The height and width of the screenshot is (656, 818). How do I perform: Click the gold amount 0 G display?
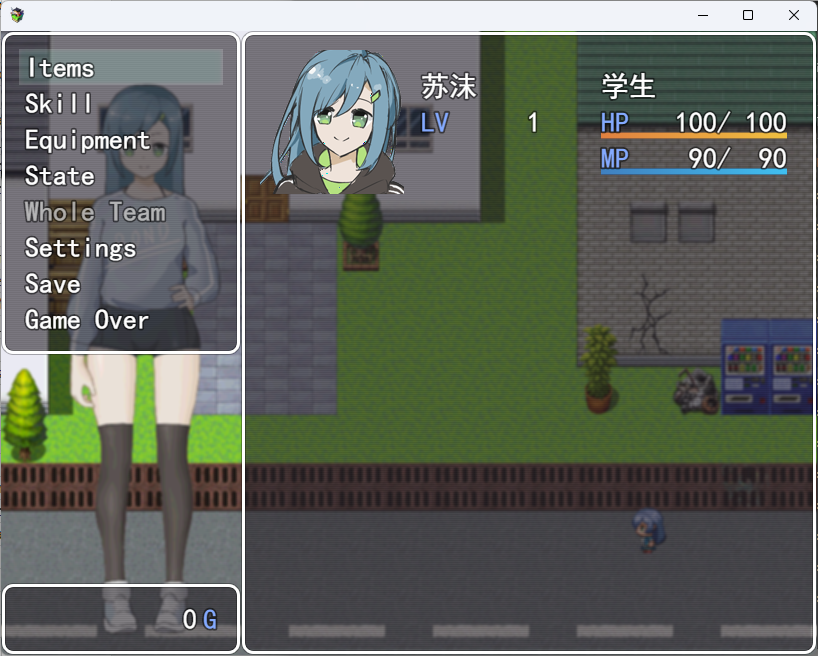(200, 620)
